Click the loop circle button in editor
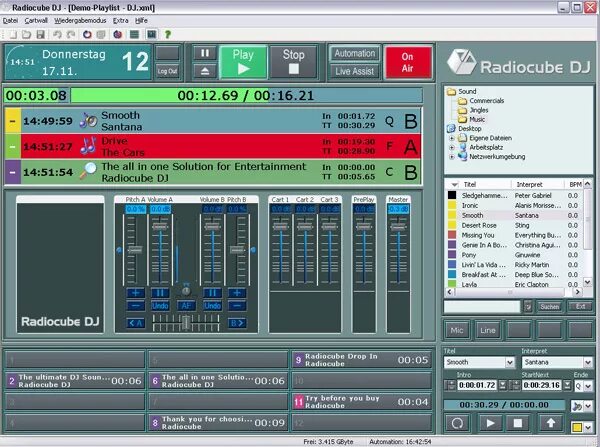 tap(457, 423)
